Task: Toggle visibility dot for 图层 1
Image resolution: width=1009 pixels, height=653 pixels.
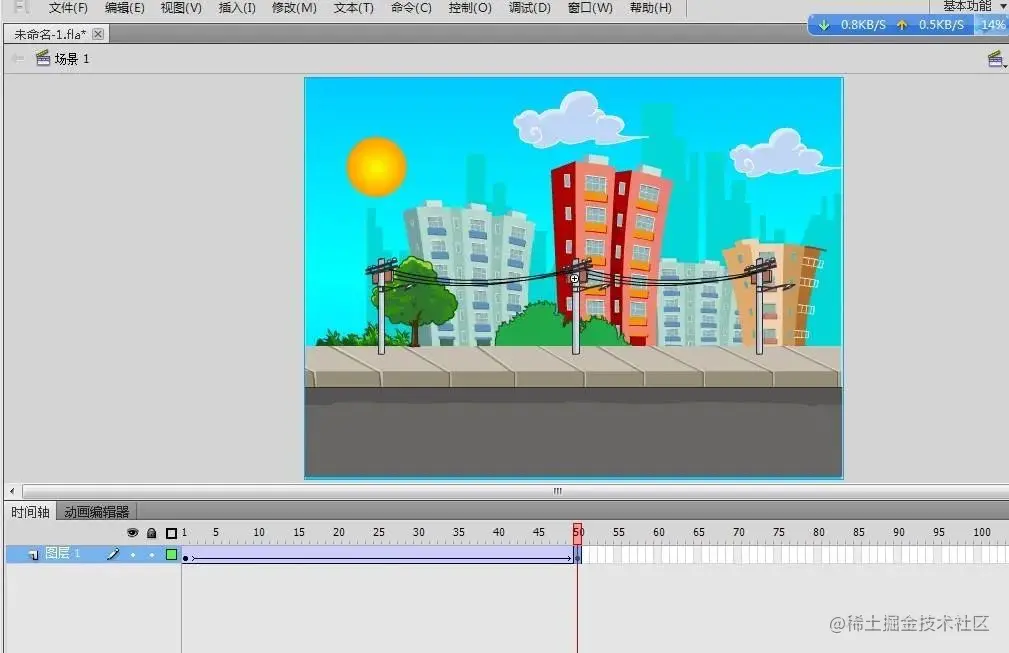Action: 133,555
